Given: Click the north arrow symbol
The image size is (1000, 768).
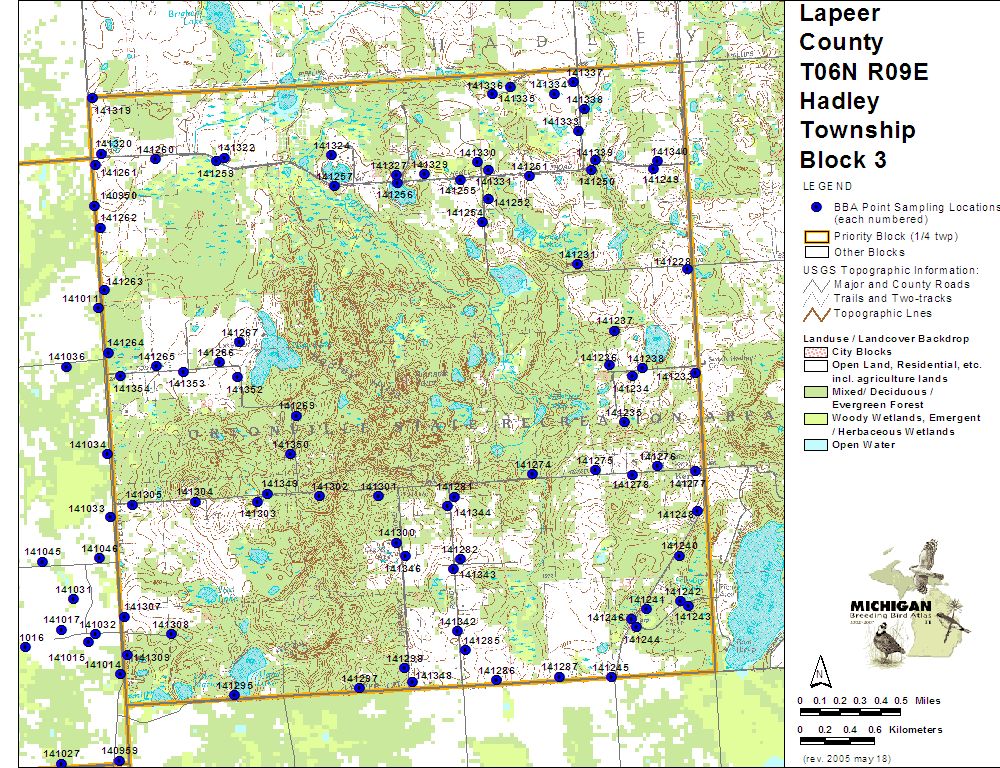Looking at the screenshot, I should pos(820,669).
